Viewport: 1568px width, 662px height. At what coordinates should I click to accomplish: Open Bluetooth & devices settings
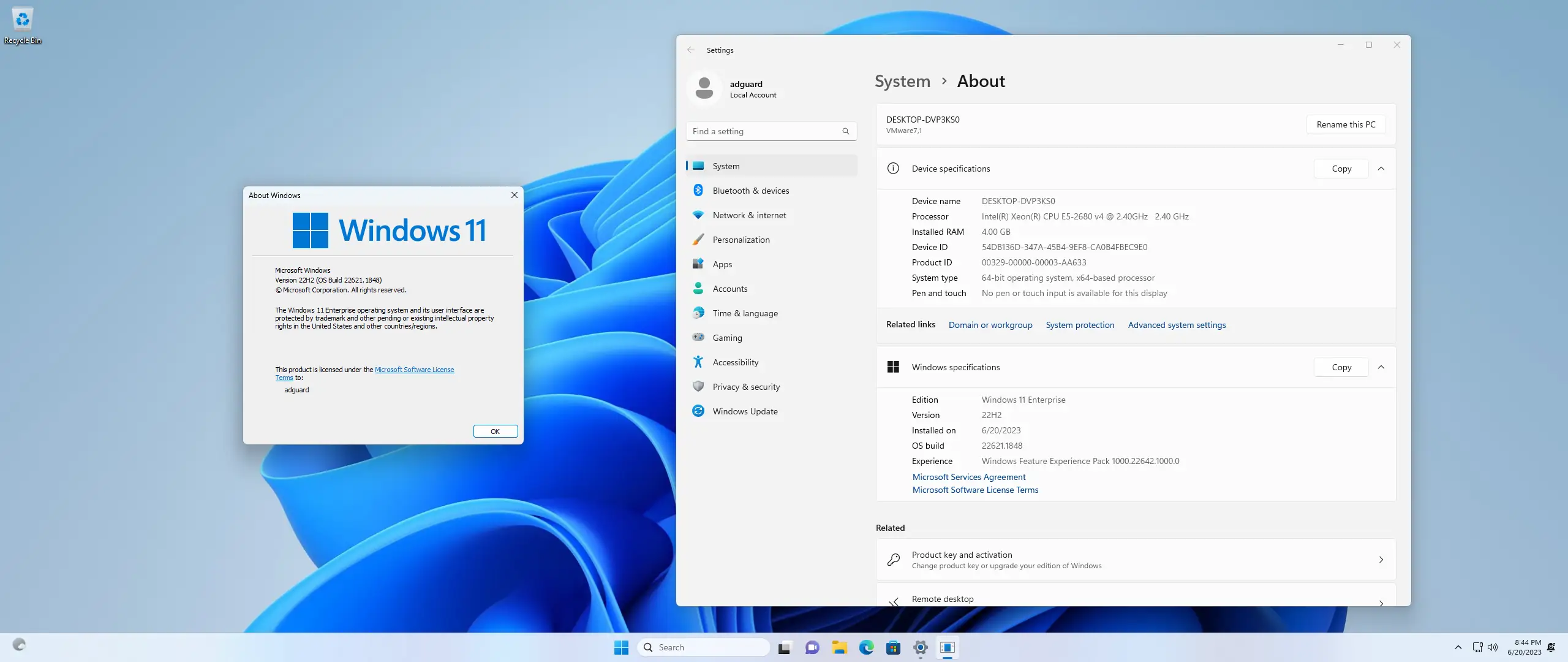[751, 190]
